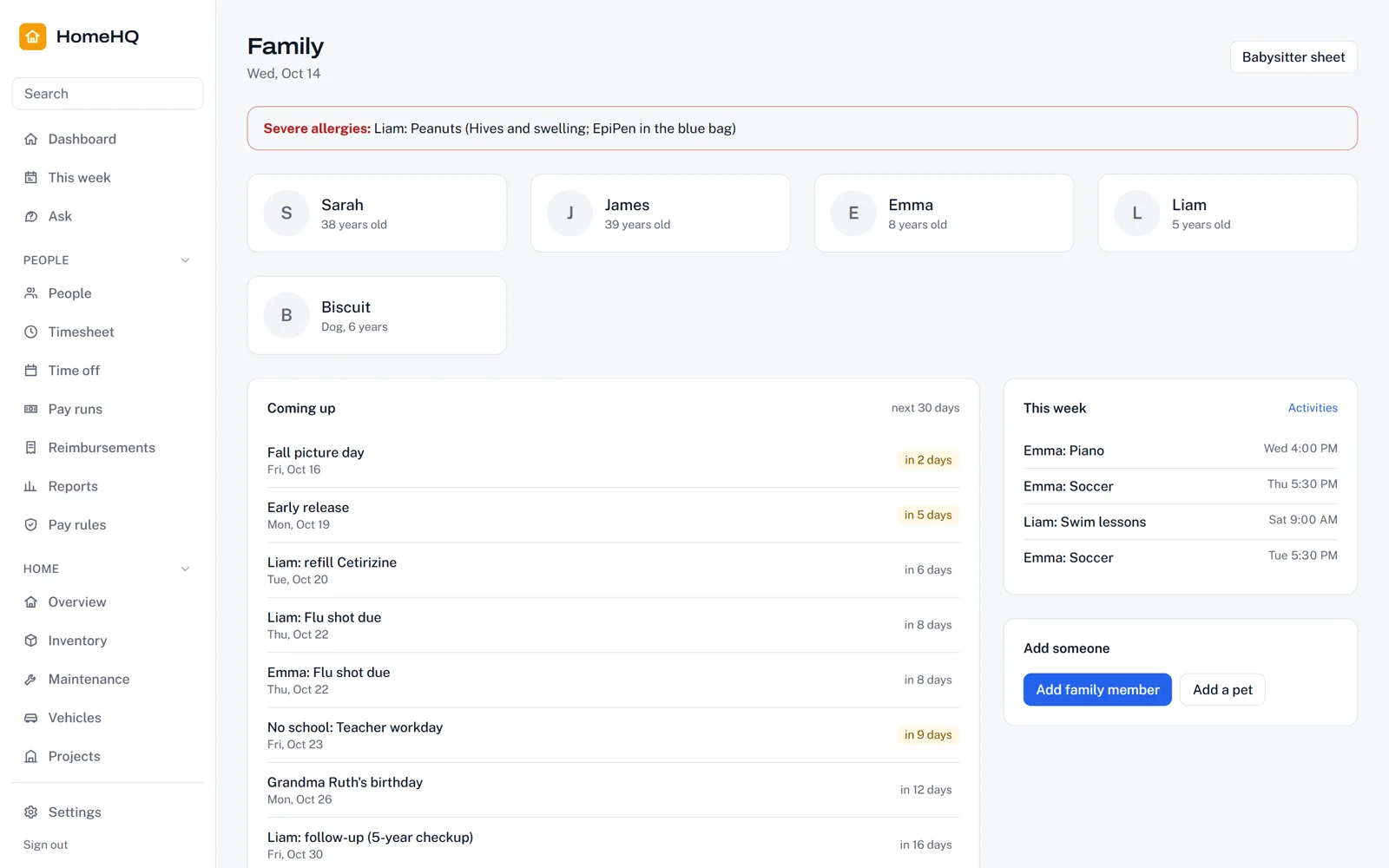Click the Inventory box icon
Image resolution: width=1389 pixels, height=868 pixels.
point(31,641)
